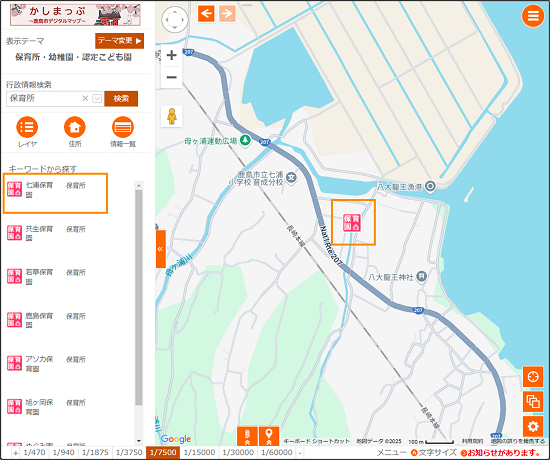This screenshot has width=550, height=460.
Task: Click the 八大龍王神社 shrine marker
Action: tap(421, 276)
